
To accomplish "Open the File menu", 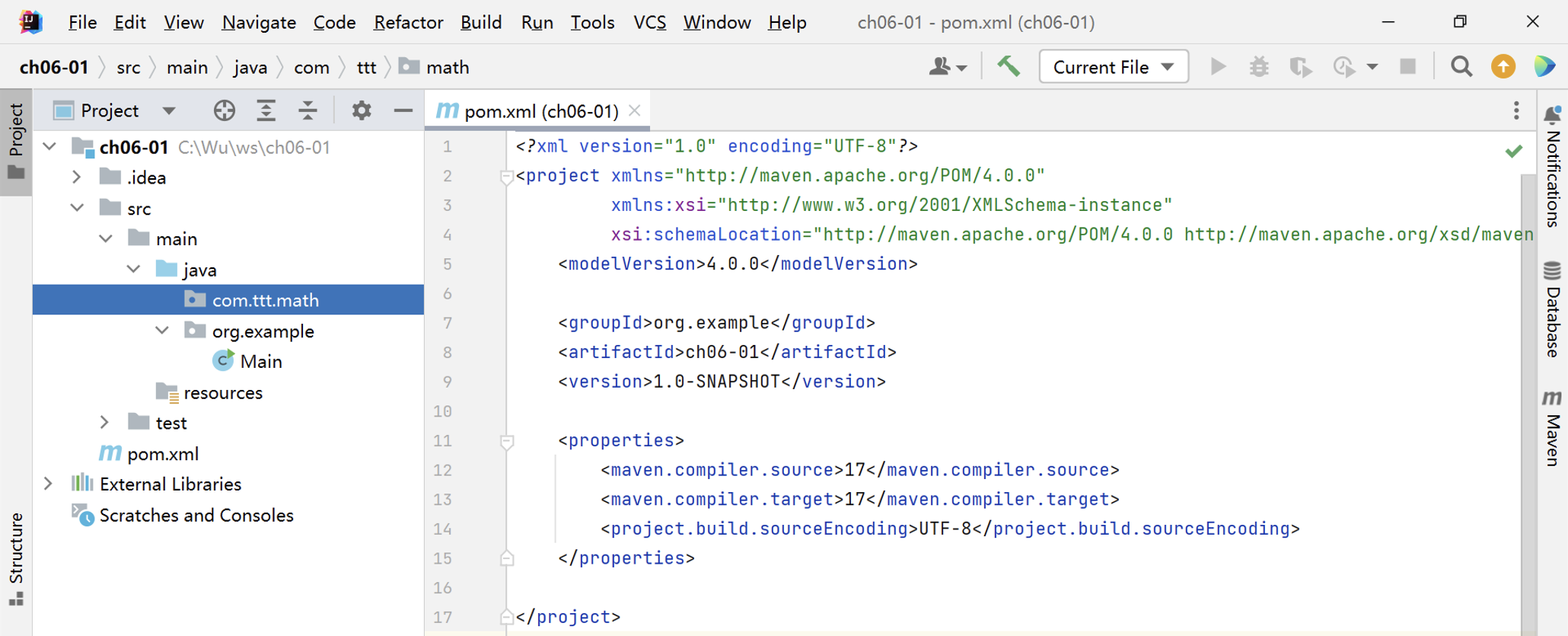I will tap(82, 22).
